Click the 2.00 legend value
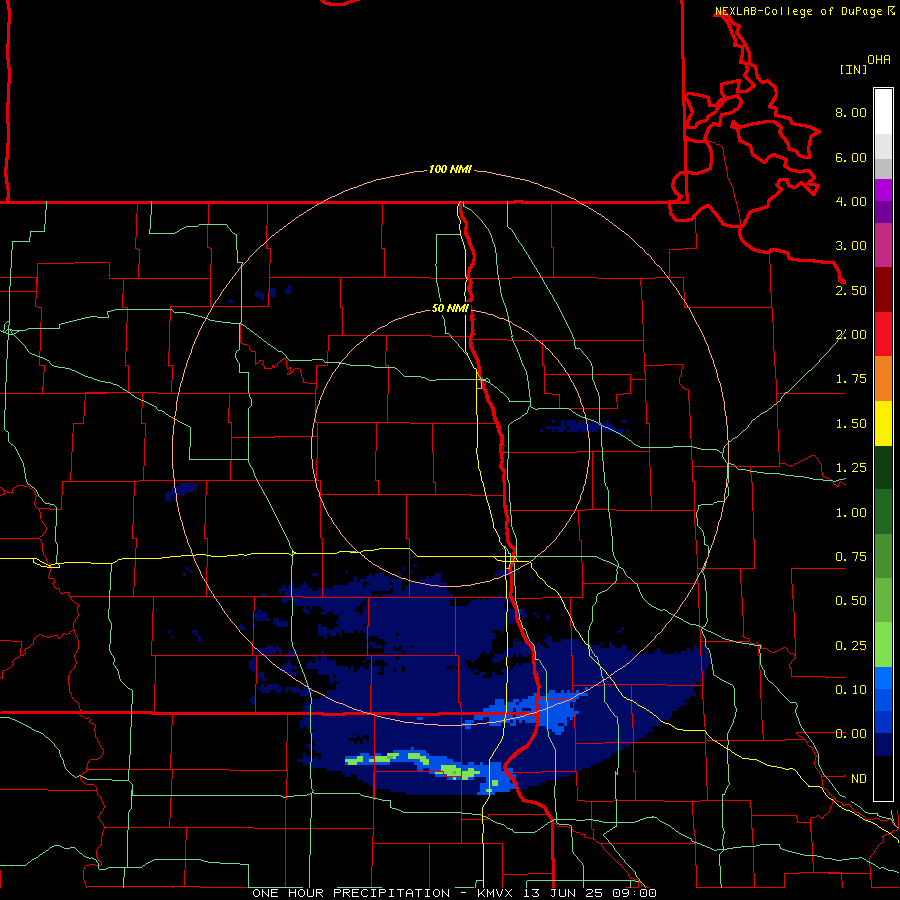This screenshot has height=900, width=900. (x=851, y=335)
